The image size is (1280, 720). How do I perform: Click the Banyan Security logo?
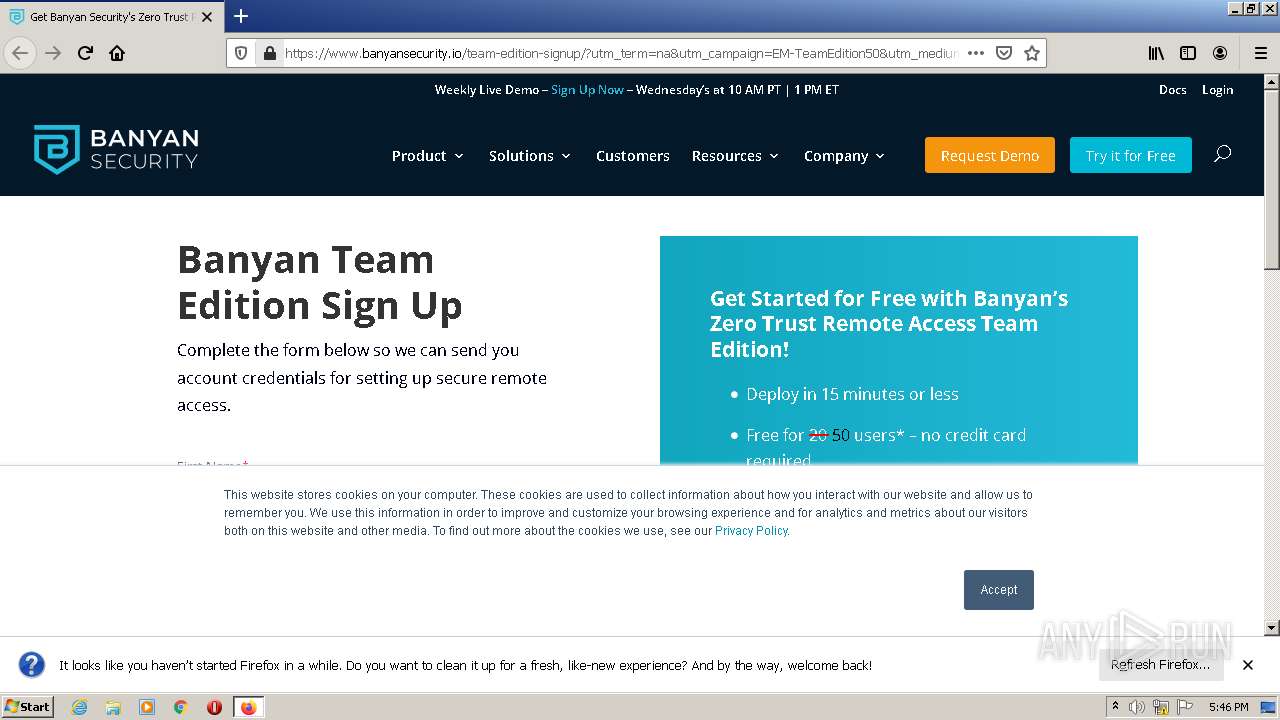pyautogui.click(x=116, y=149)
